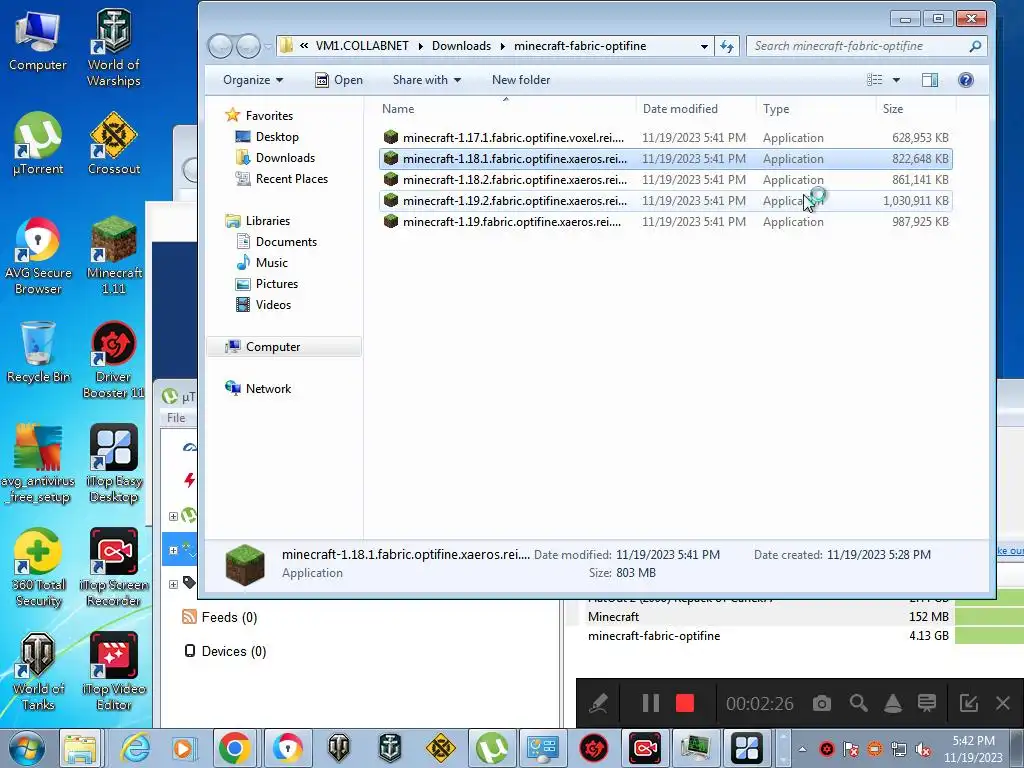Go back with Explorer back arrow

pyautogui.click(x=220, y=46)
